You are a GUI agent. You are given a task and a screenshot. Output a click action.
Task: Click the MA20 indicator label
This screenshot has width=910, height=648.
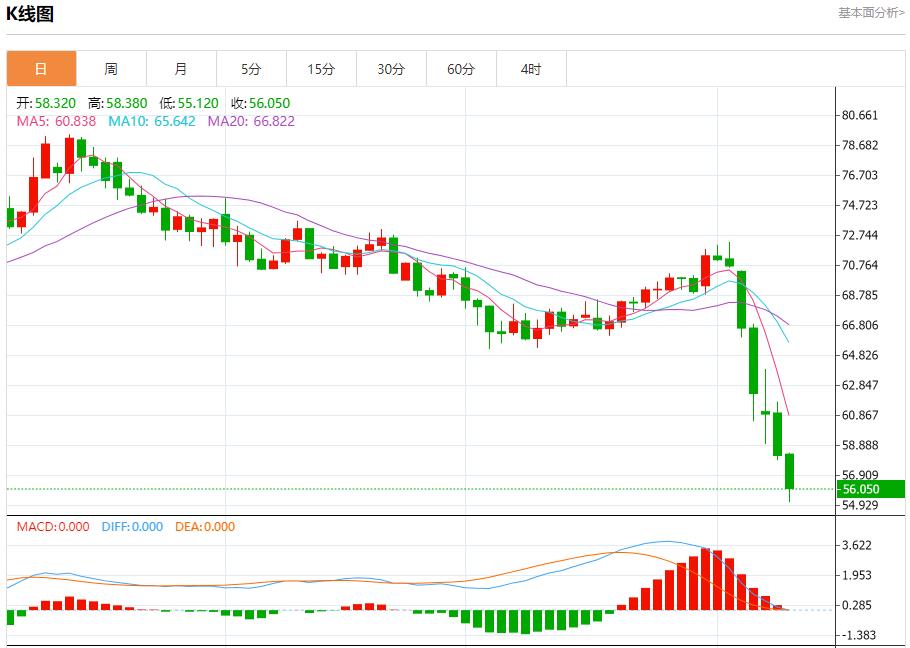tap(251, 121)
